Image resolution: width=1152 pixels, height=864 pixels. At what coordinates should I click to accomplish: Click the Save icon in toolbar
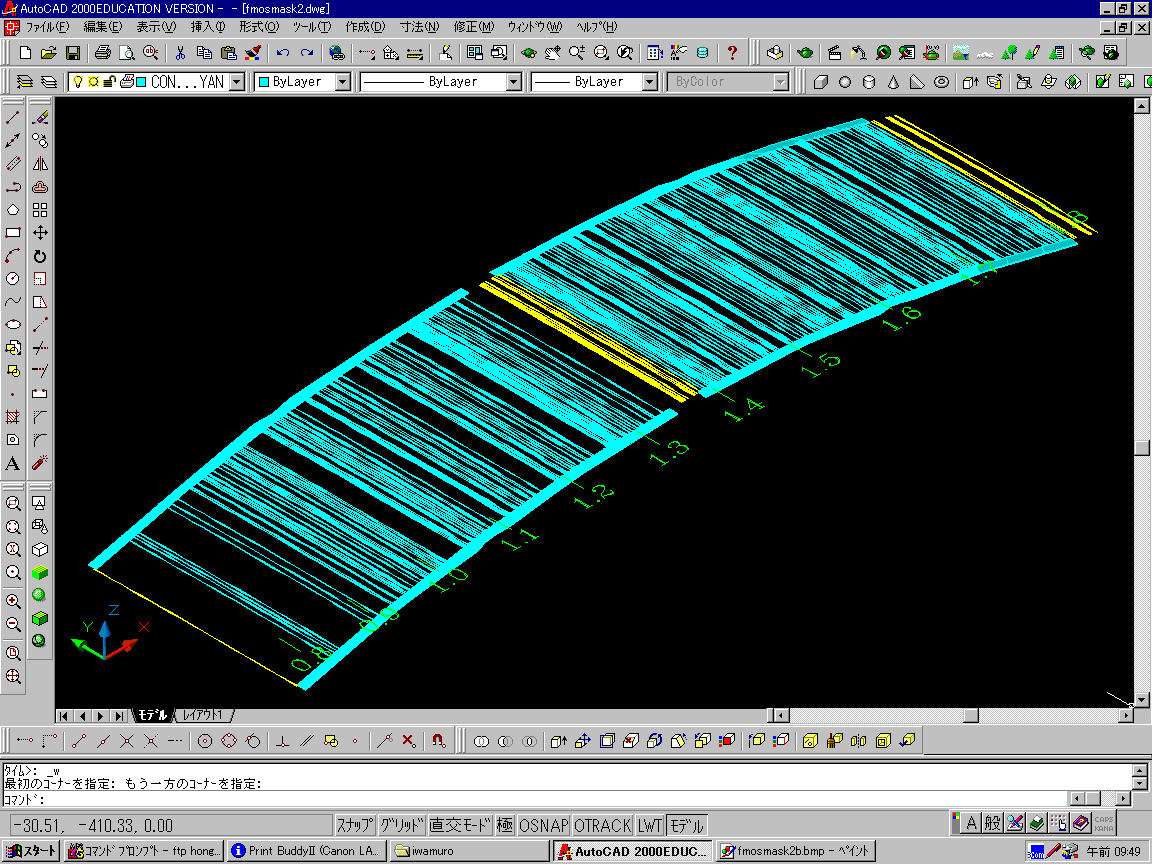pos(73,52)
